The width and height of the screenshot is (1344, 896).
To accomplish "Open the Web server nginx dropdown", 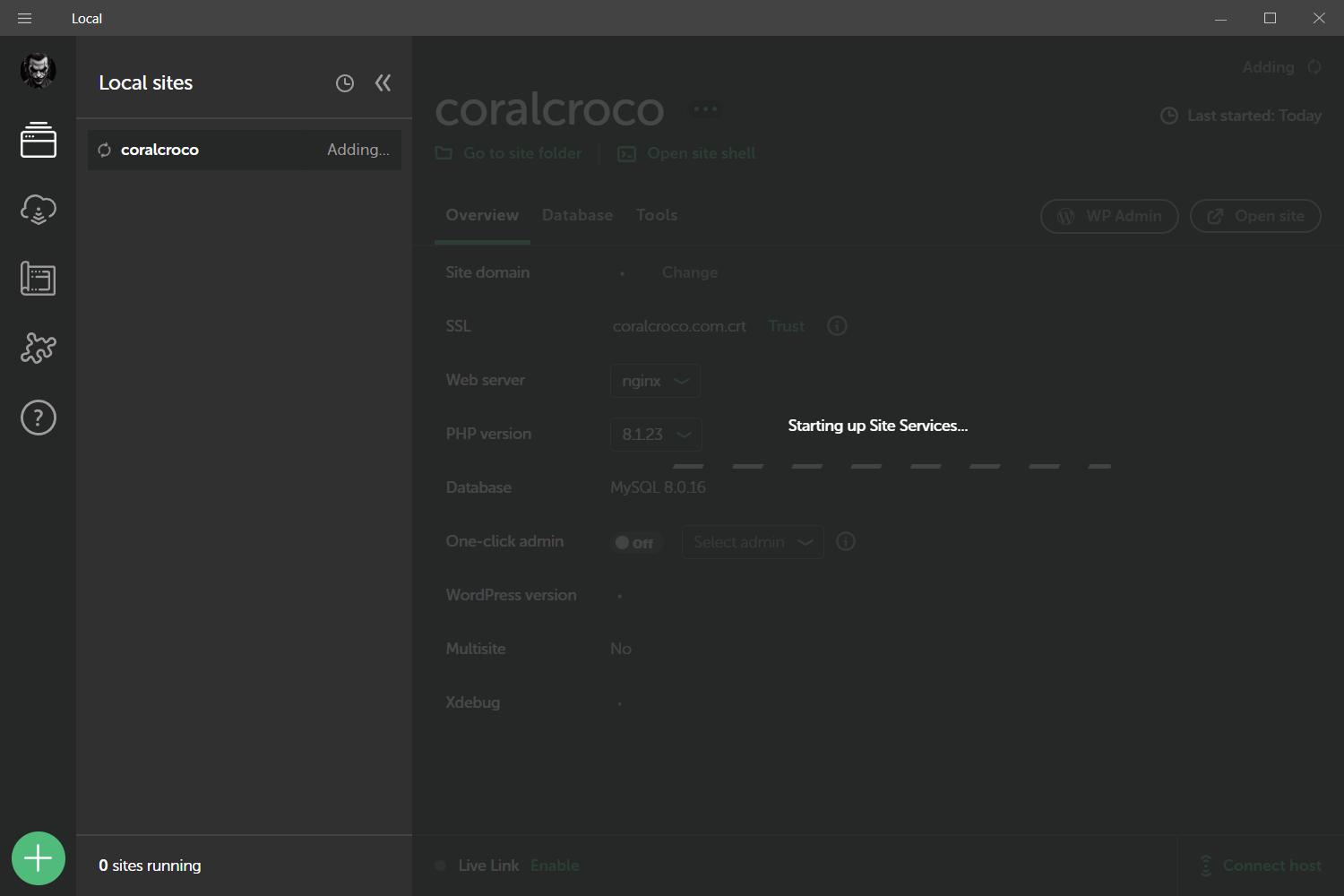I will 656,381.
